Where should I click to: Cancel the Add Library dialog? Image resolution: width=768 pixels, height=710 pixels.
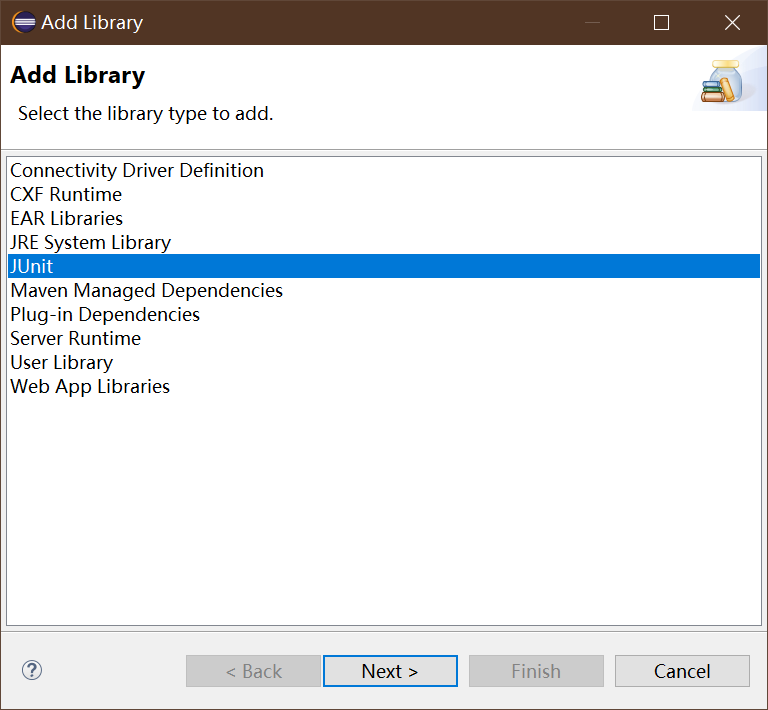point(682,671)
